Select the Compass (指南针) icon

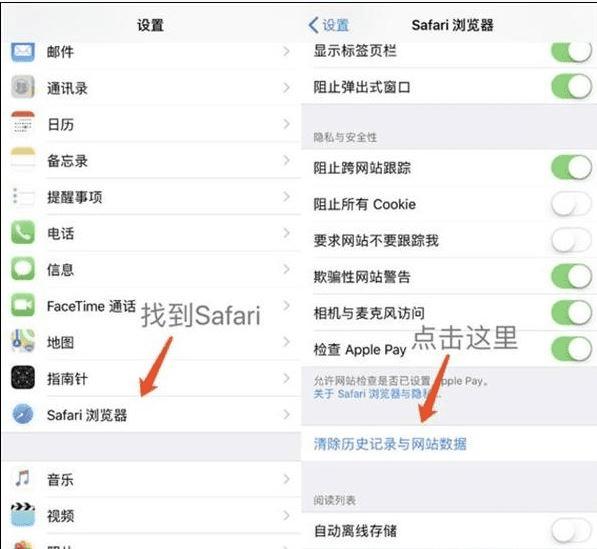(x=23, y=378)
